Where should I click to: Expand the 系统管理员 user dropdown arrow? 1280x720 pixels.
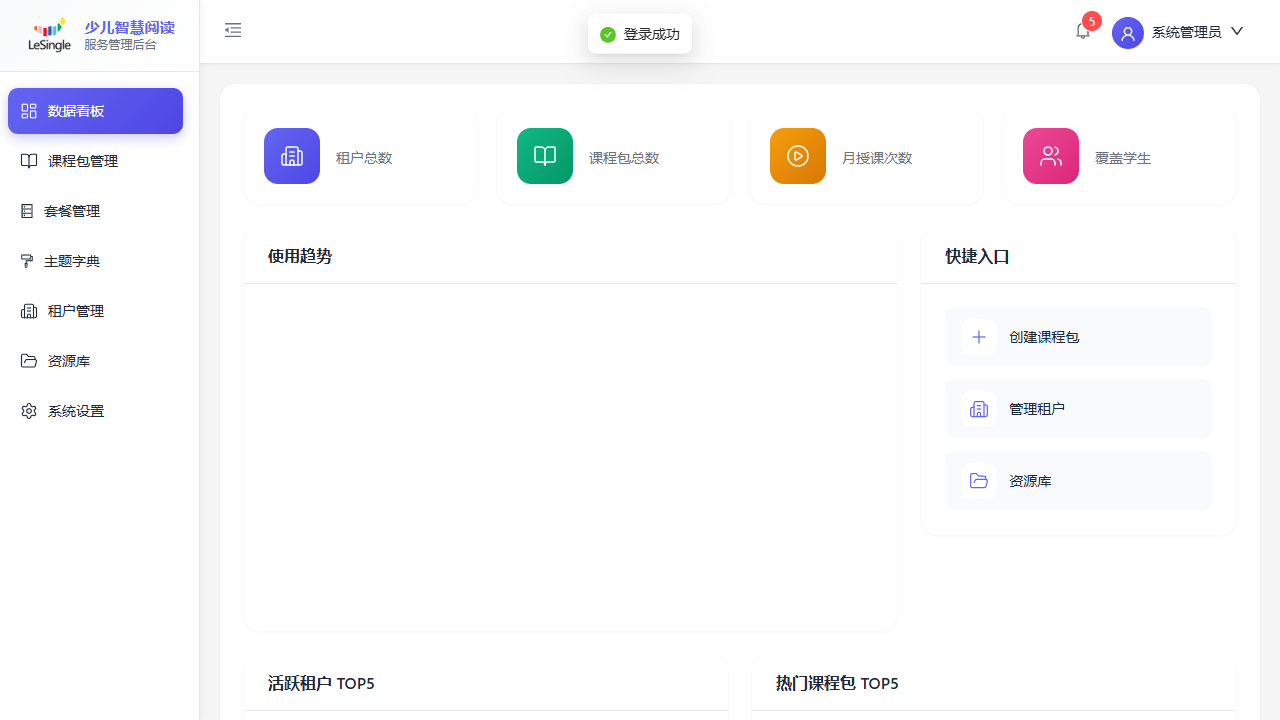tap(1237, 31)
